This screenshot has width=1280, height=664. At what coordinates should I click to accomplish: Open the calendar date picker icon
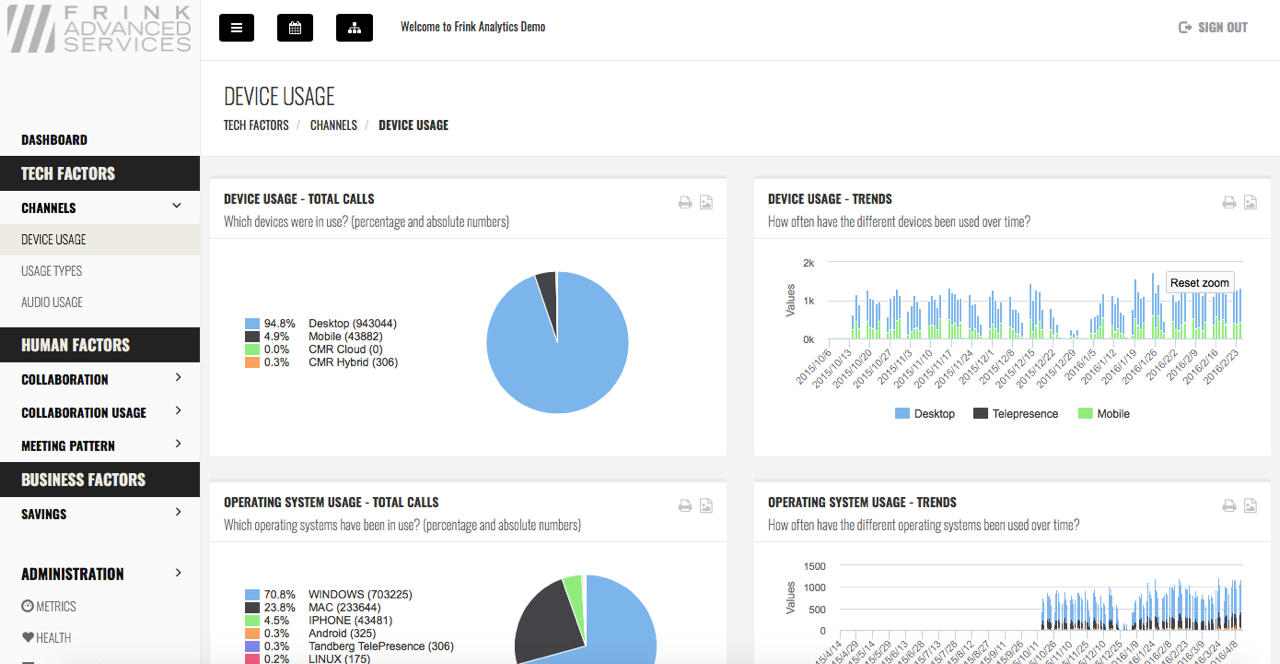click(x=295, y=28)
